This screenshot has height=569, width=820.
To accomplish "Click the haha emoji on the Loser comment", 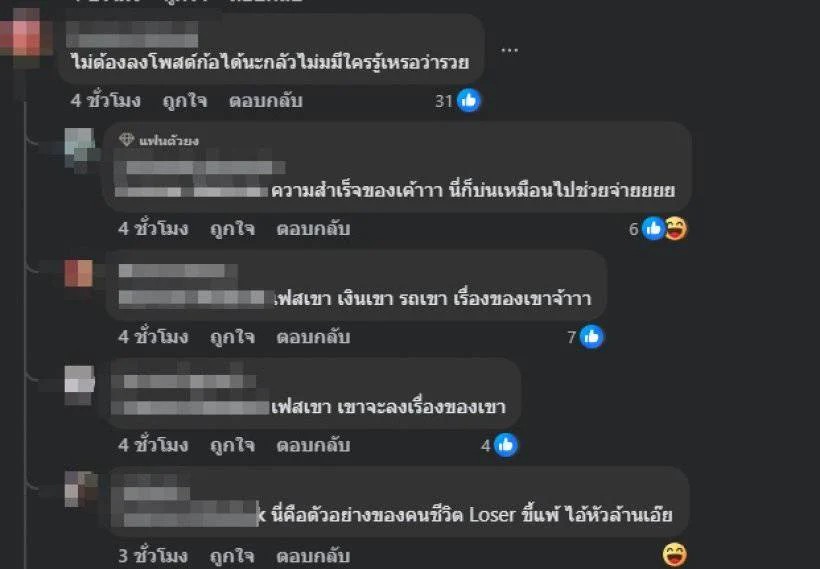I will click(675, 555).
